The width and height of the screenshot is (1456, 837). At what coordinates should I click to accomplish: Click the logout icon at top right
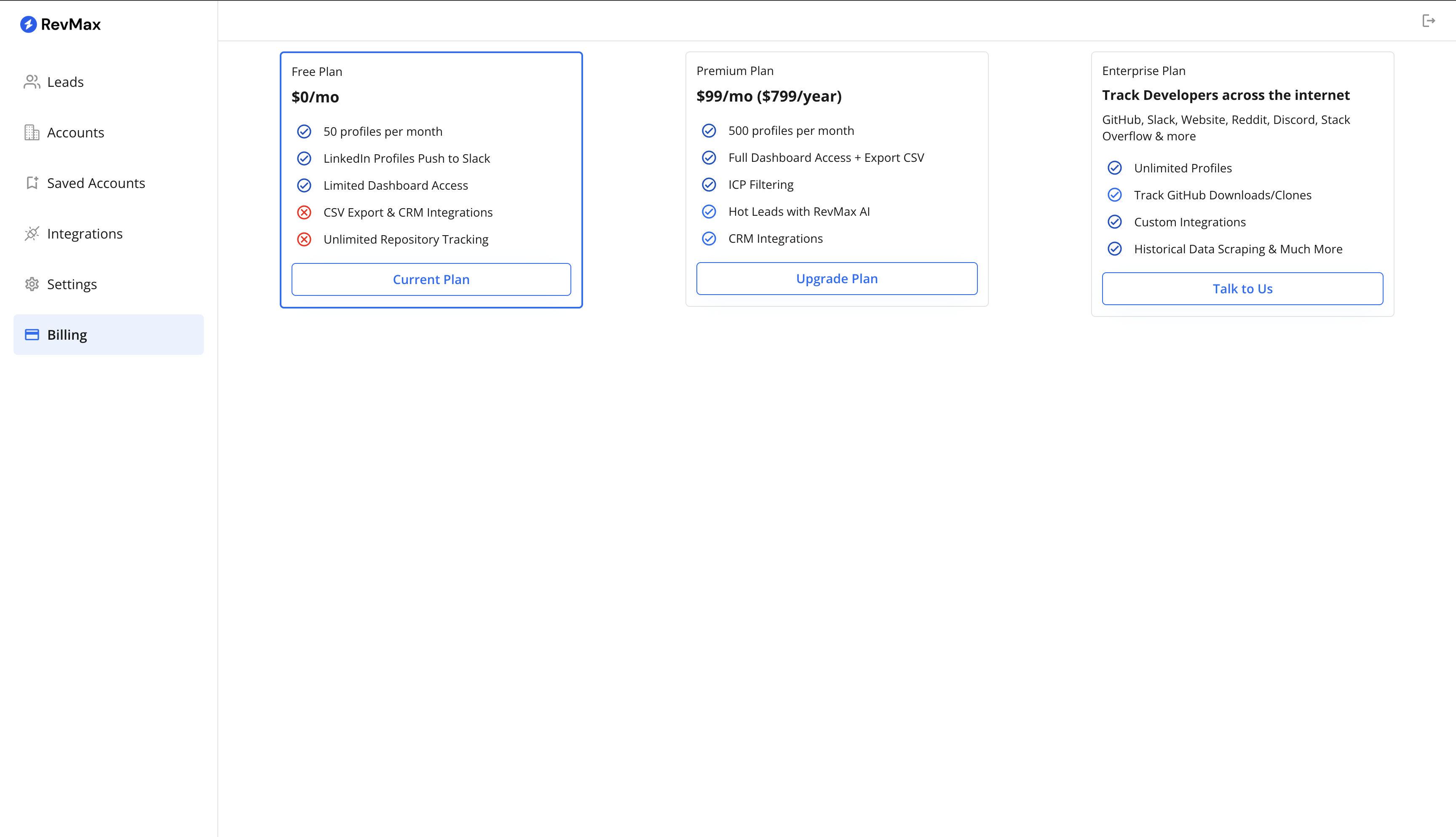[x=1429, y=21]
